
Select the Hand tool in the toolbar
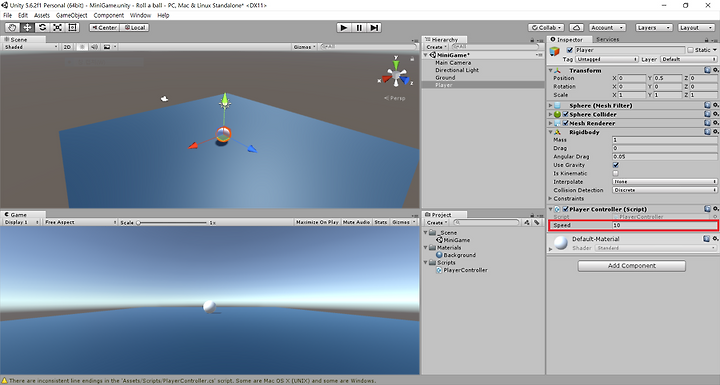click(x=12, y=28)
